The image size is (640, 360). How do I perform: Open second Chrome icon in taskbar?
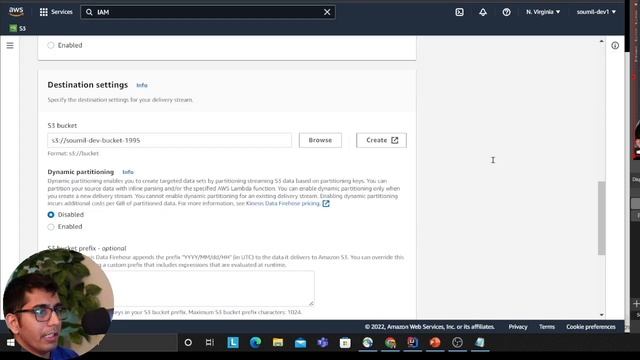click(390, 343)
